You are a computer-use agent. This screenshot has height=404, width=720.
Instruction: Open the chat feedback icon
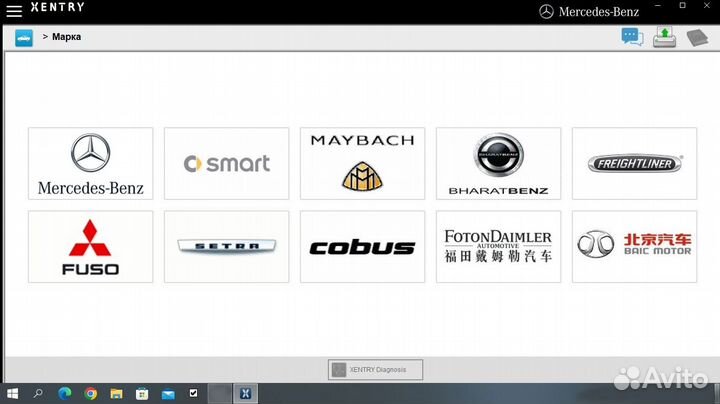click(x=631, y=37)
